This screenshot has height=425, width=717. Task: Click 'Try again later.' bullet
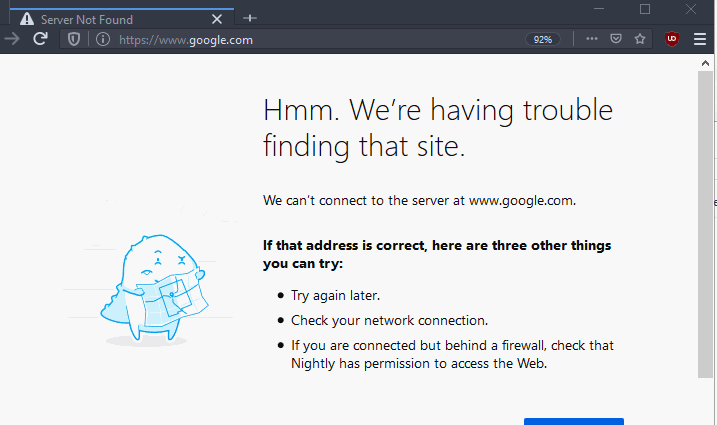tap(335, 296)
